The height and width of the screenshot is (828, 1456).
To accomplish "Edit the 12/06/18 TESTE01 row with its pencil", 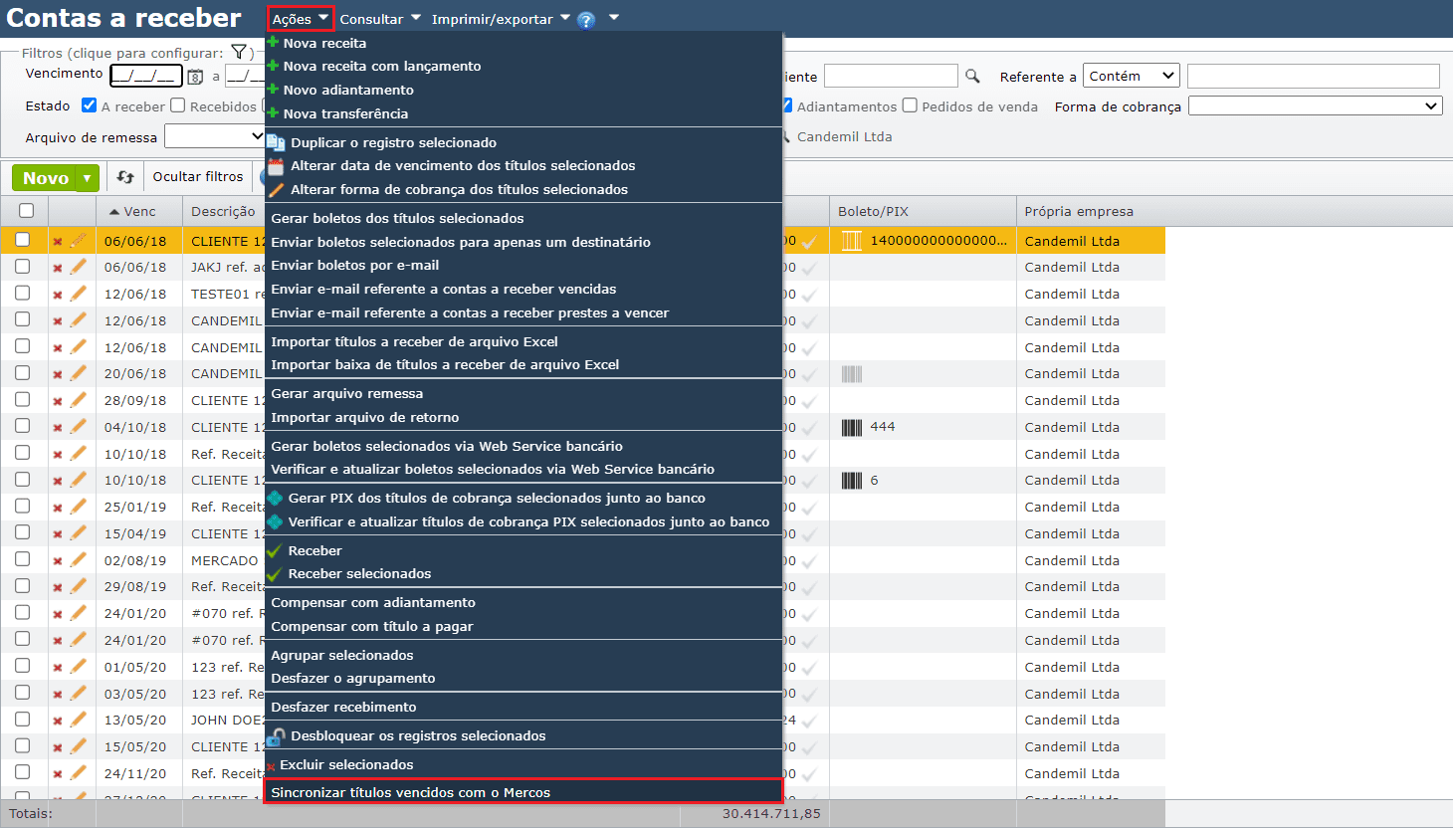I will [79, 294].
